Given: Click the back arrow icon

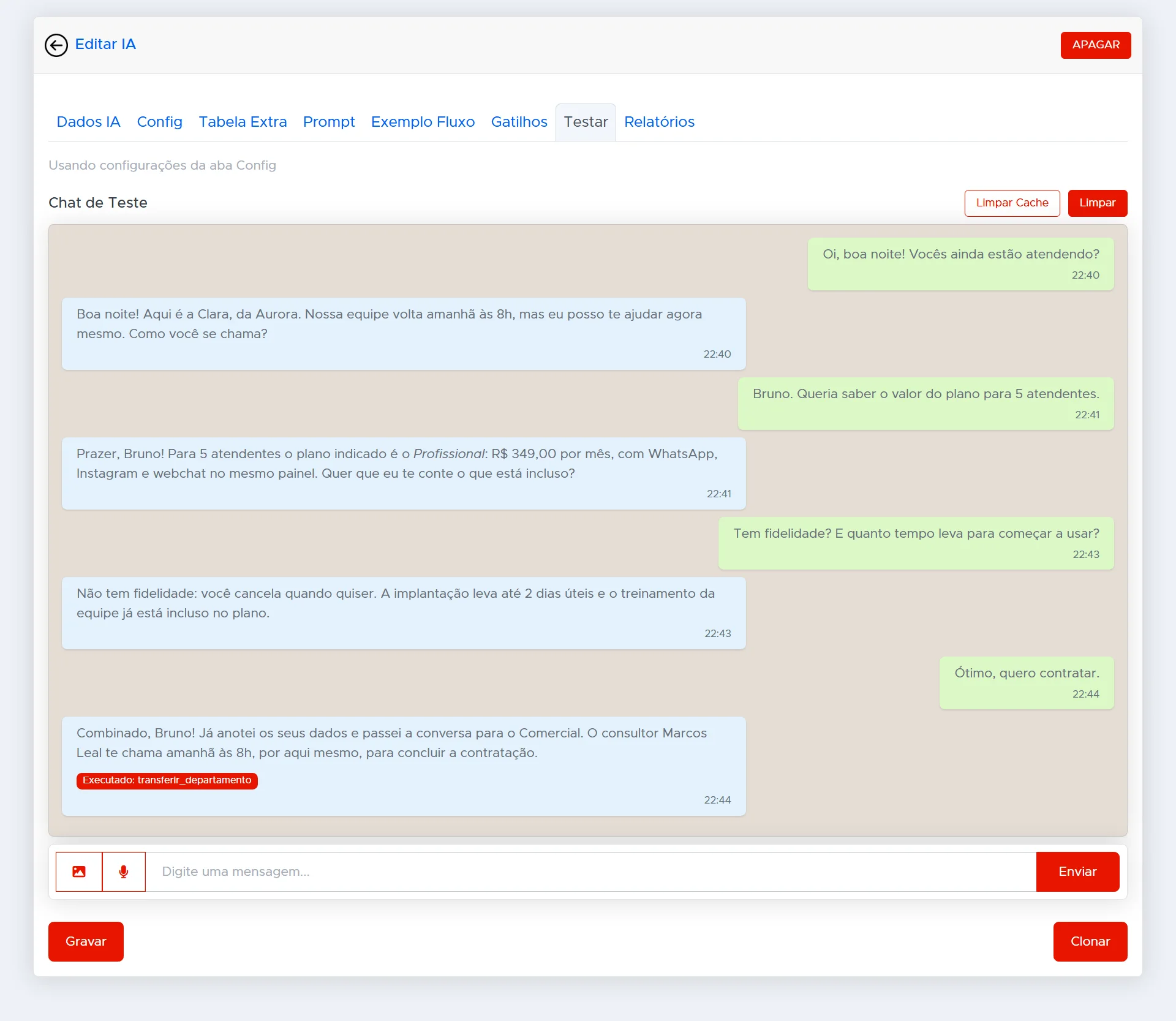Looking at the screenshot, I should [56, 45].
